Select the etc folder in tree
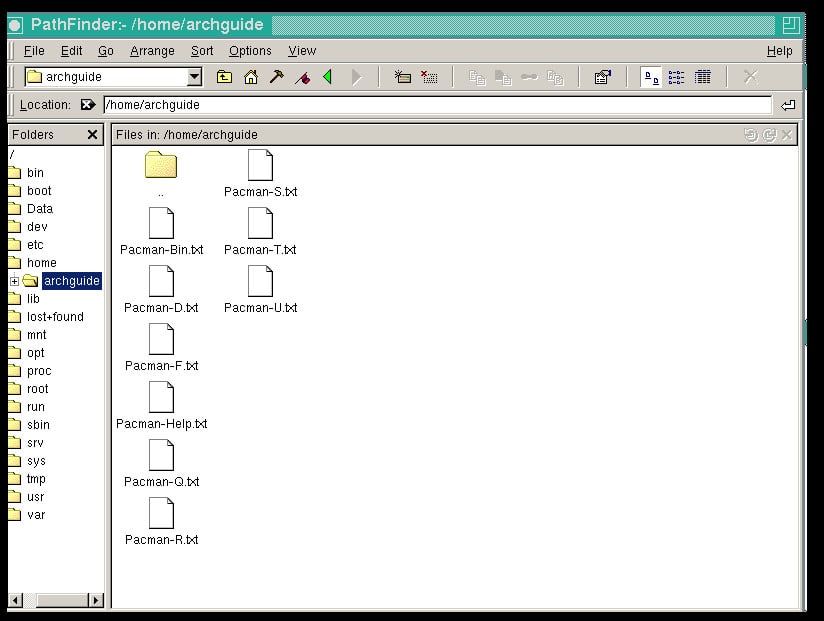Image resolution: width=824 pixels, height=621 pixels. pyautogui.click(x=26, y=245)
